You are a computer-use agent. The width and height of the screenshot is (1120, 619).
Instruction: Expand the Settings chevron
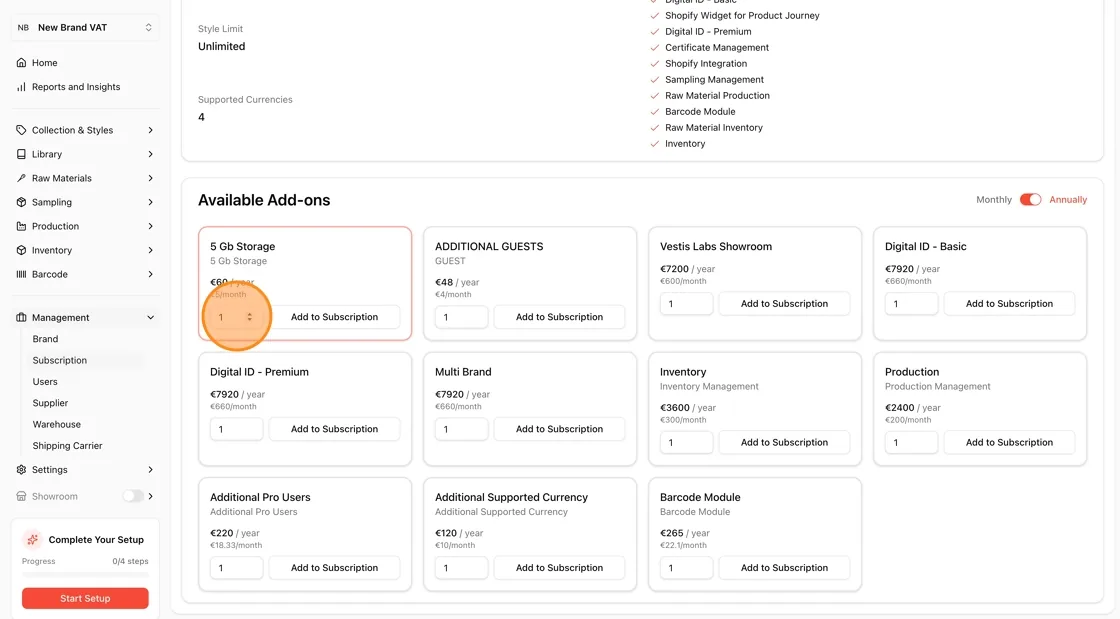coord(151,470)
